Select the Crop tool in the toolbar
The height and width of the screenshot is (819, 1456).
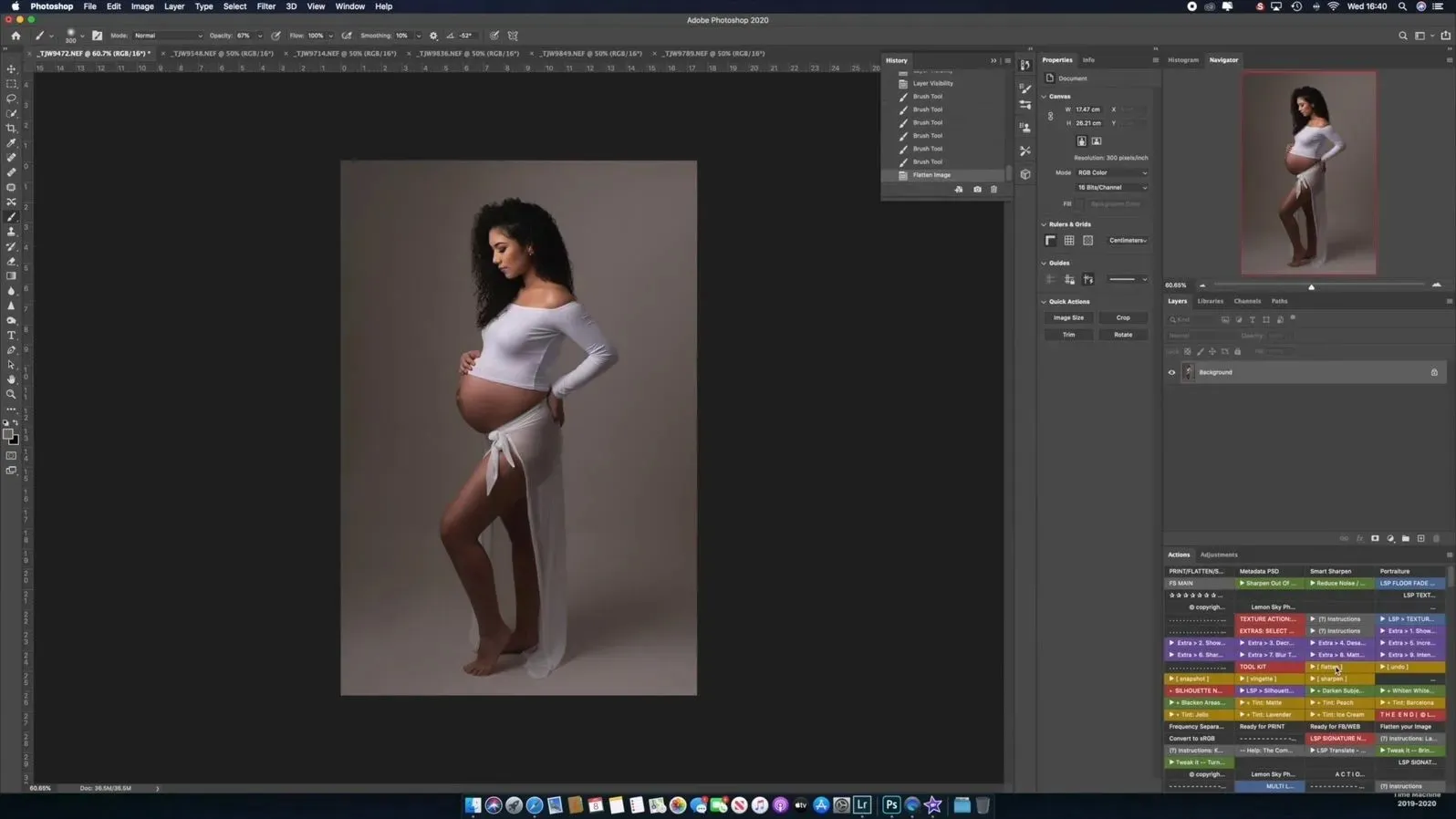tap(12, 129)
